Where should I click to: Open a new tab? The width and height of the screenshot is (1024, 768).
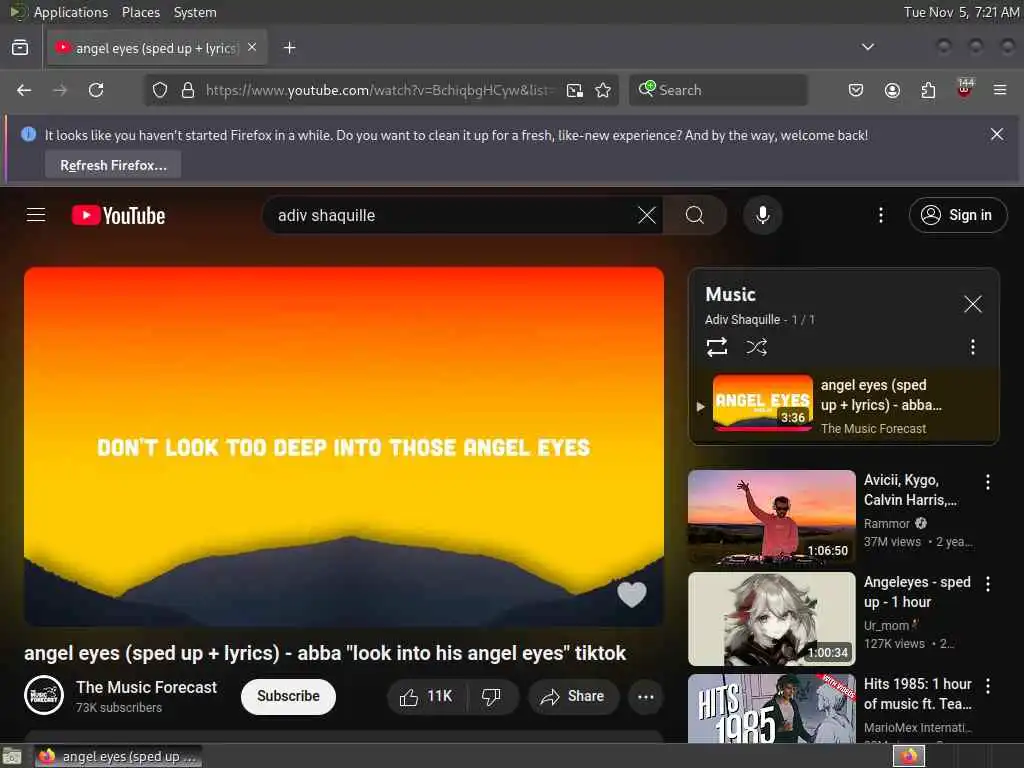point(289,48)
